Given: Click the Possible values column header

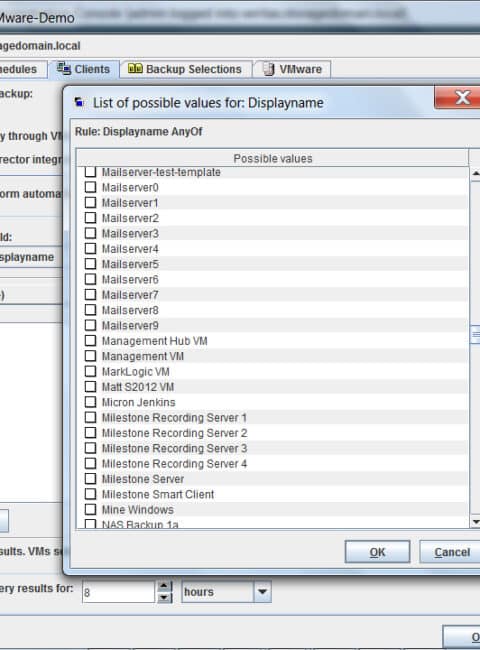Looking at the screenshot, I should pos(273,158).
